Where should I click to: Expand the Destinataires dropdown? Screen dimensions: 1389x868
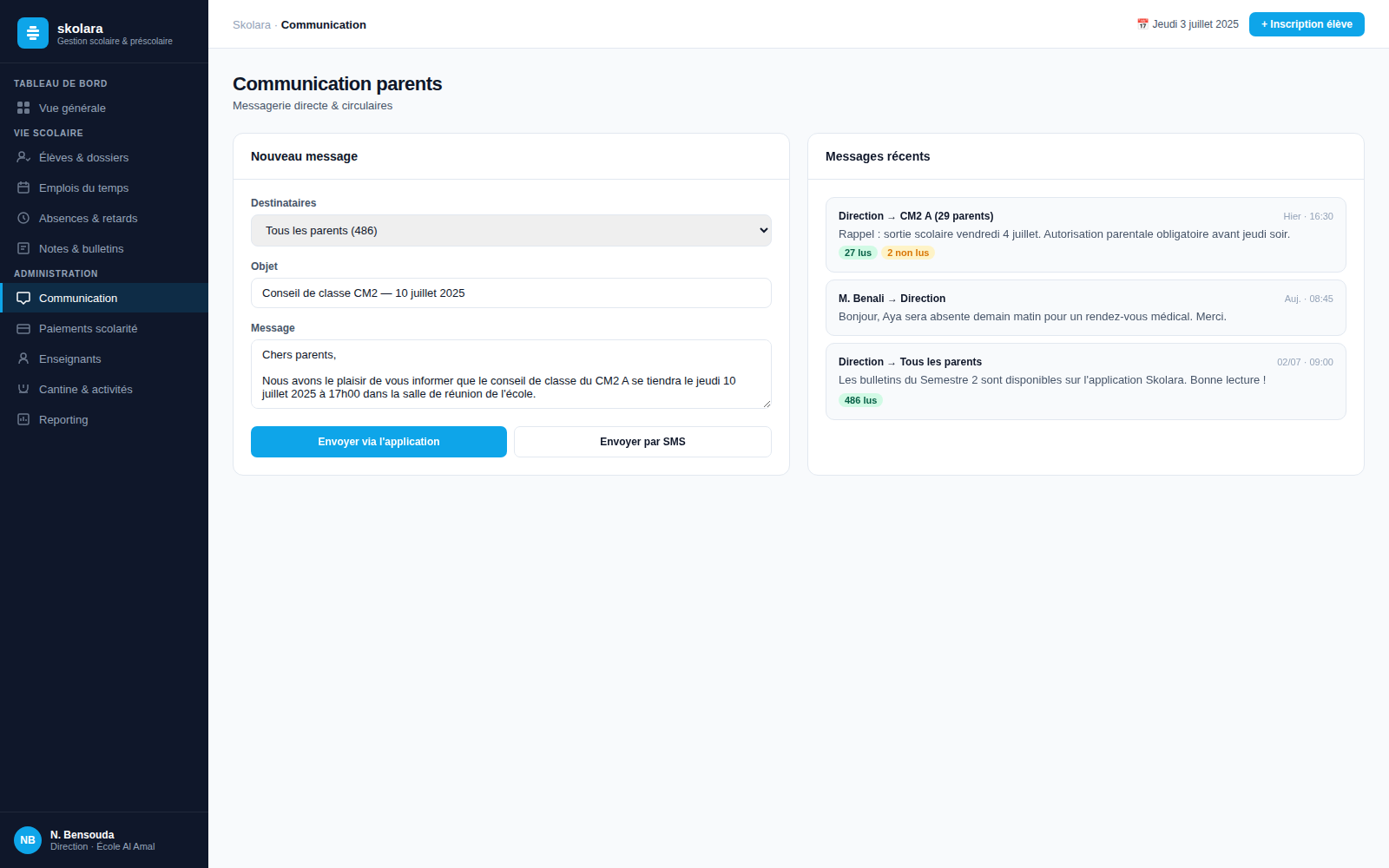pos(511,231)
